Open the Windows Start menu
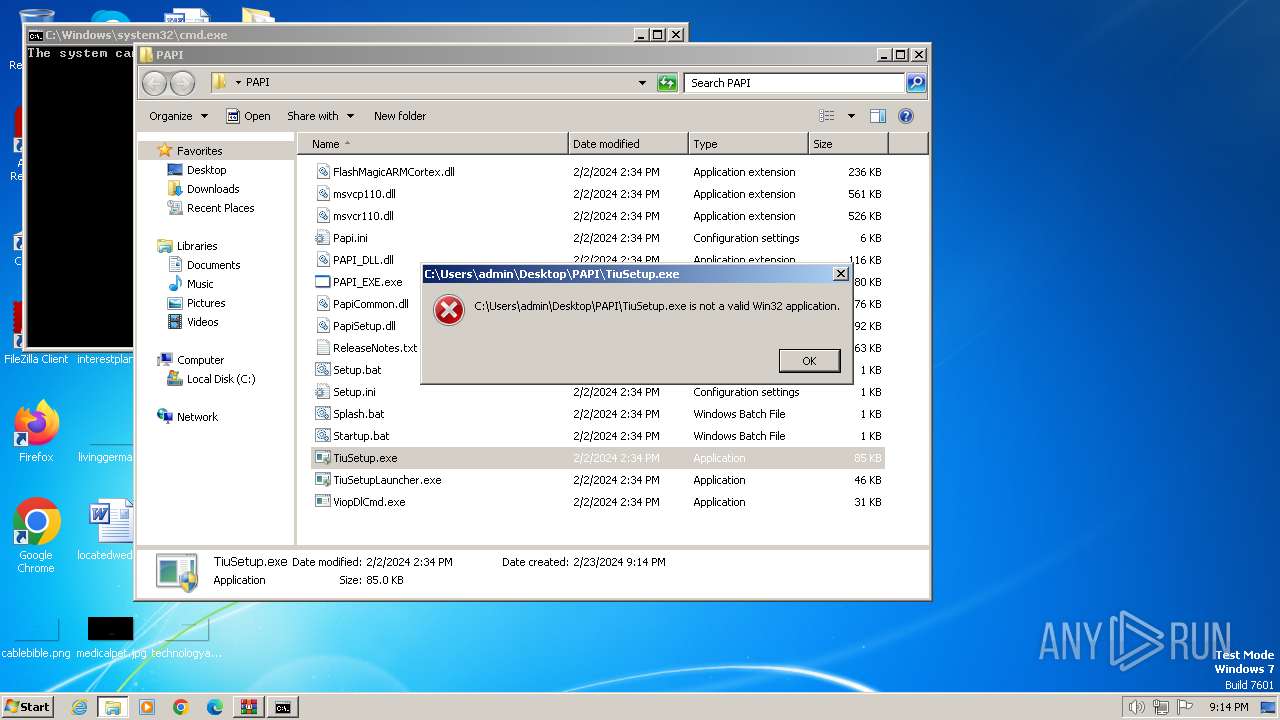 [27, 706]
